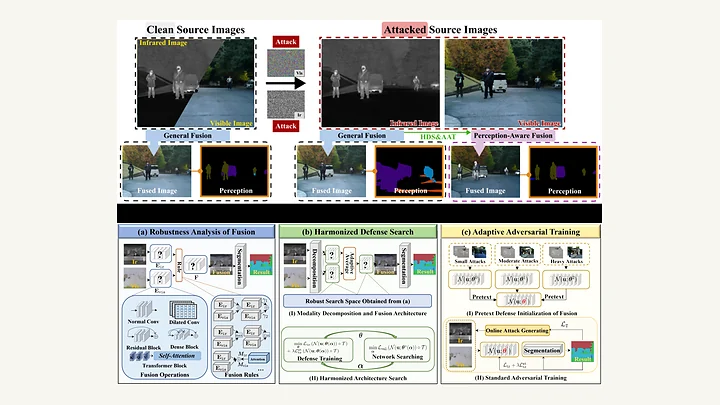Click "(I) Modality Decomposition and Fusion Architecture" caption

point(358,314)
